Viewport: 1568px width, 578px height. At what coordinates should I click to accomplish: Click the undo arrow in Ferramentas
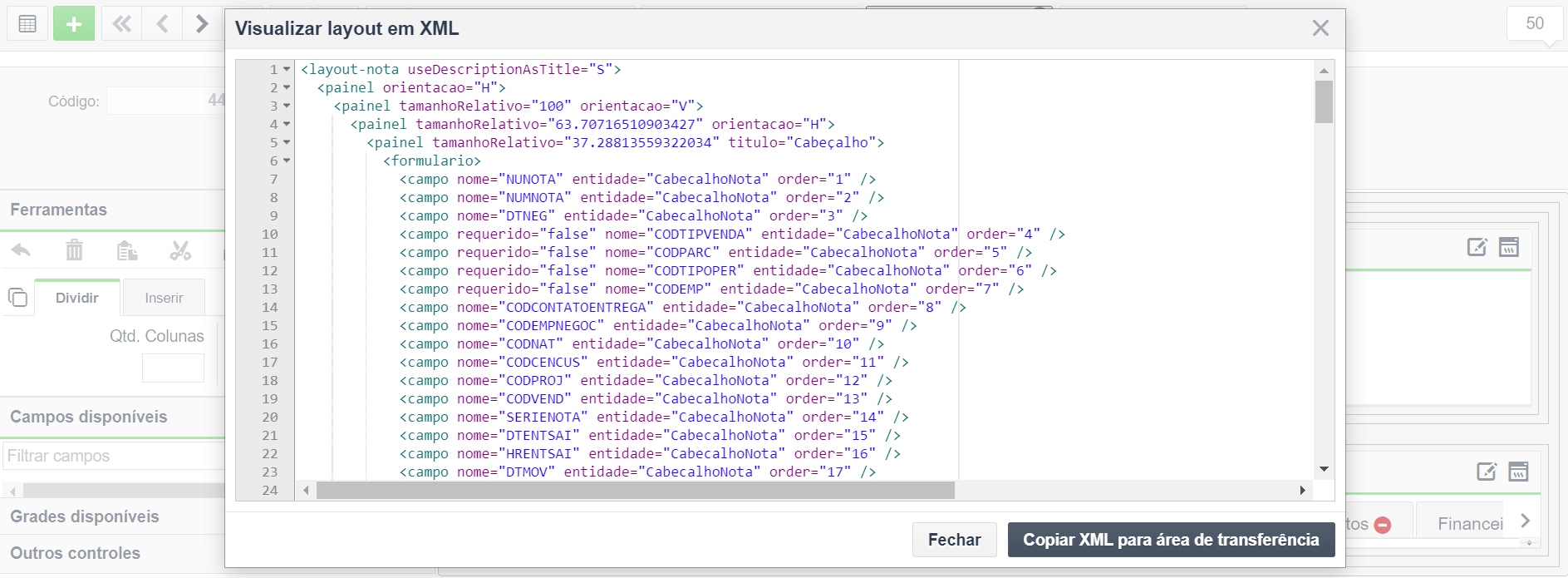pos(22,249)
